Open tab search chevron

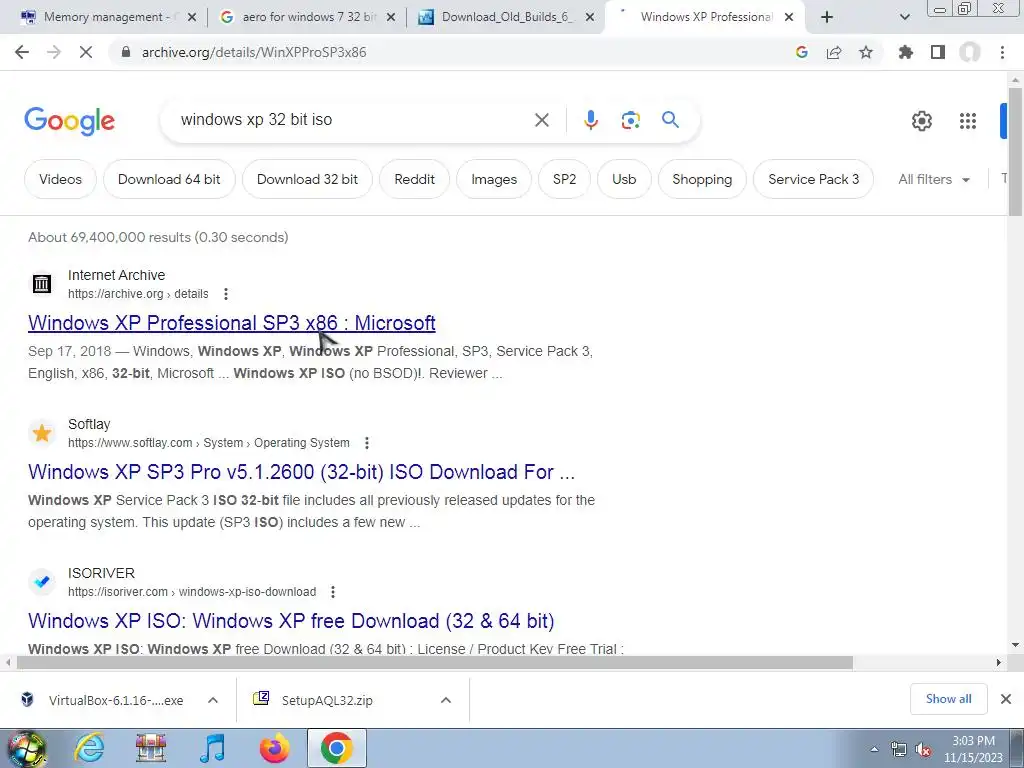904,17
